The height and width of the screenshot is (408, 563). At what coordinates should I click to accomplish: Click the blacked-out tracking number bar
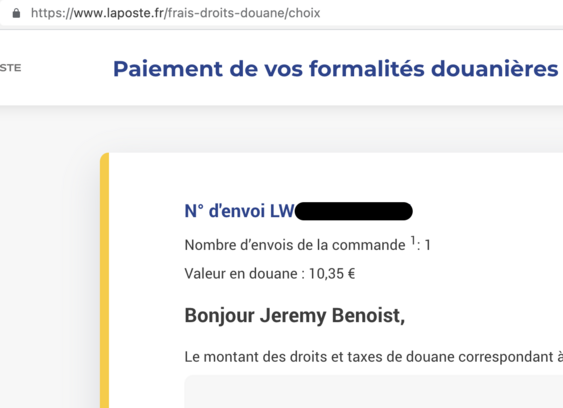click(354, 211)
